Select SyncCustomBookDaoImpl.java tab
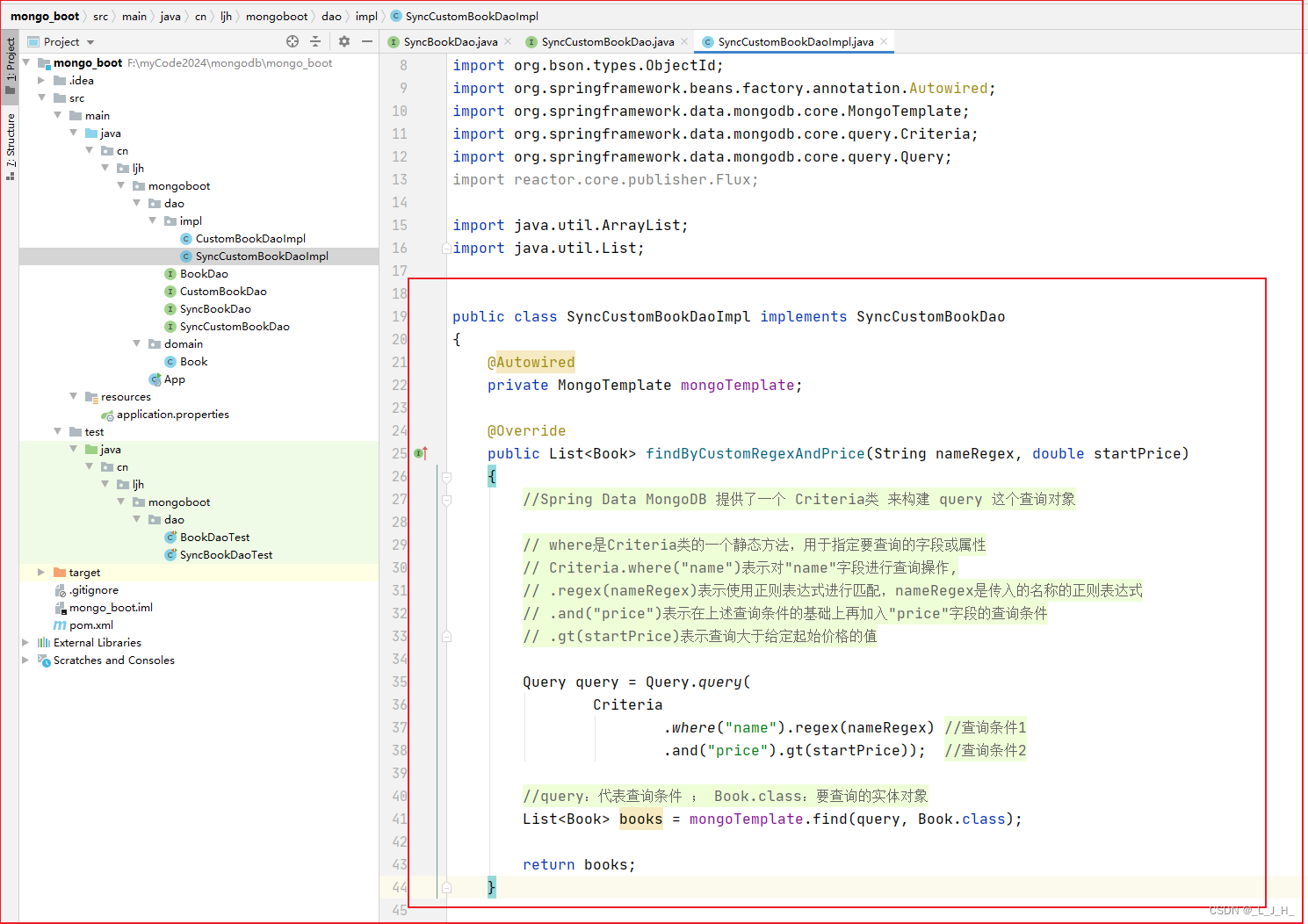 click(795, 41)
